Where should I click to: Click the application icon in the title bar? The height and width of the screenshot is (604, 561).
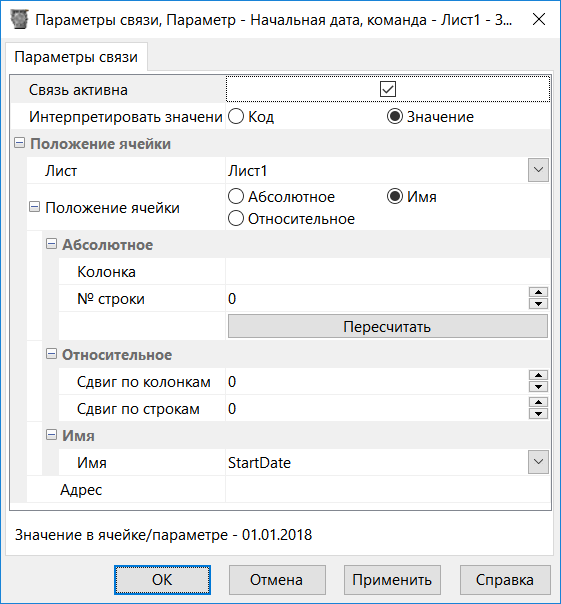pos(19,19)
